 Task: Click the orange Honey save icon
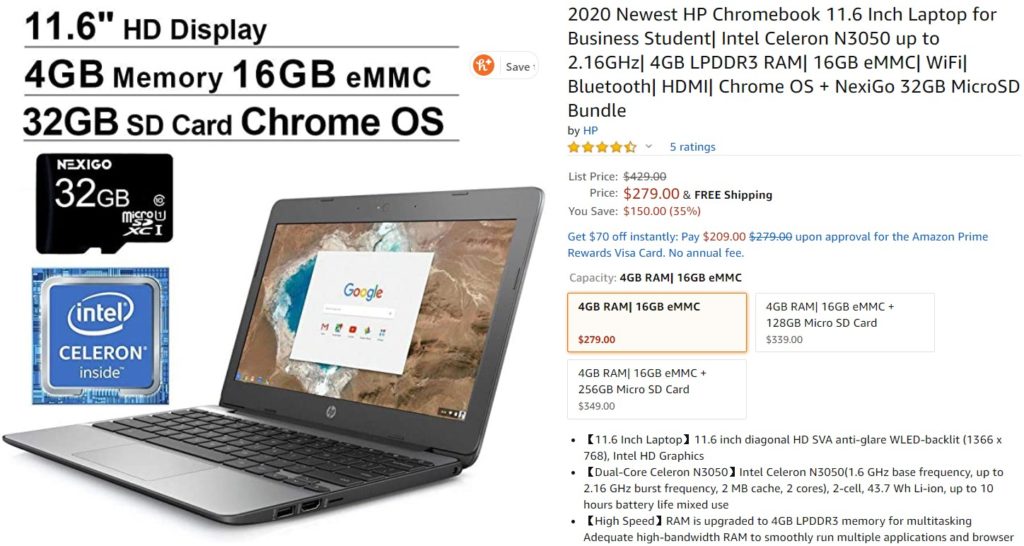(484, 66)
